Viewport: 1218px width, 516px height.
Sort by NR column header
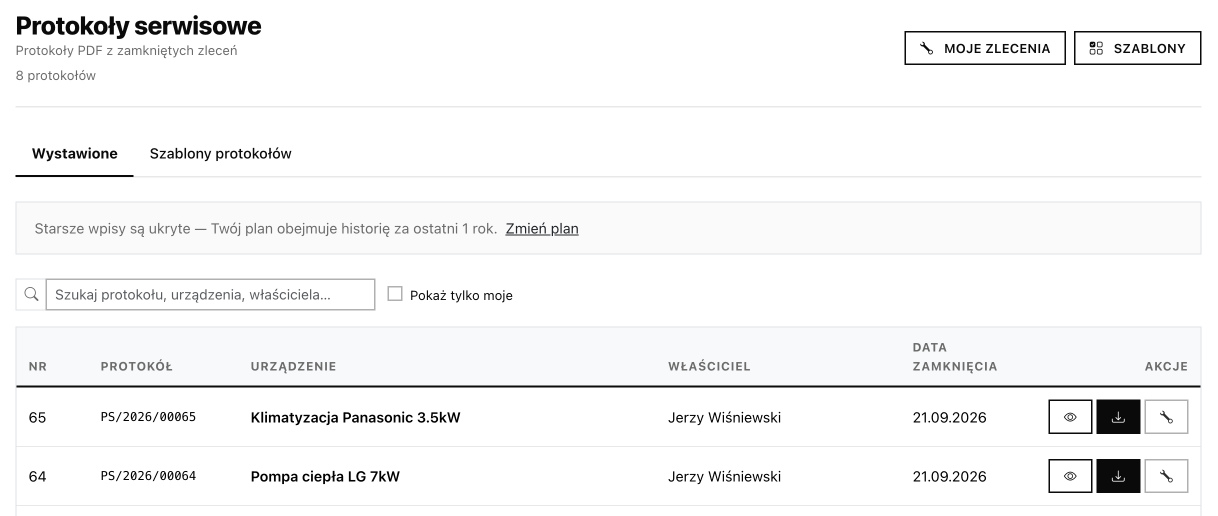pos(38,367)
